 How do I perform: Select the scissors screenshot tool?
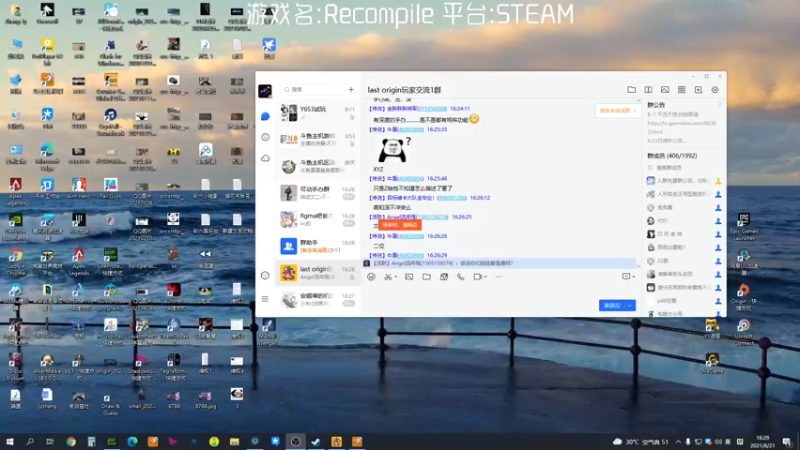click(388, 277)
